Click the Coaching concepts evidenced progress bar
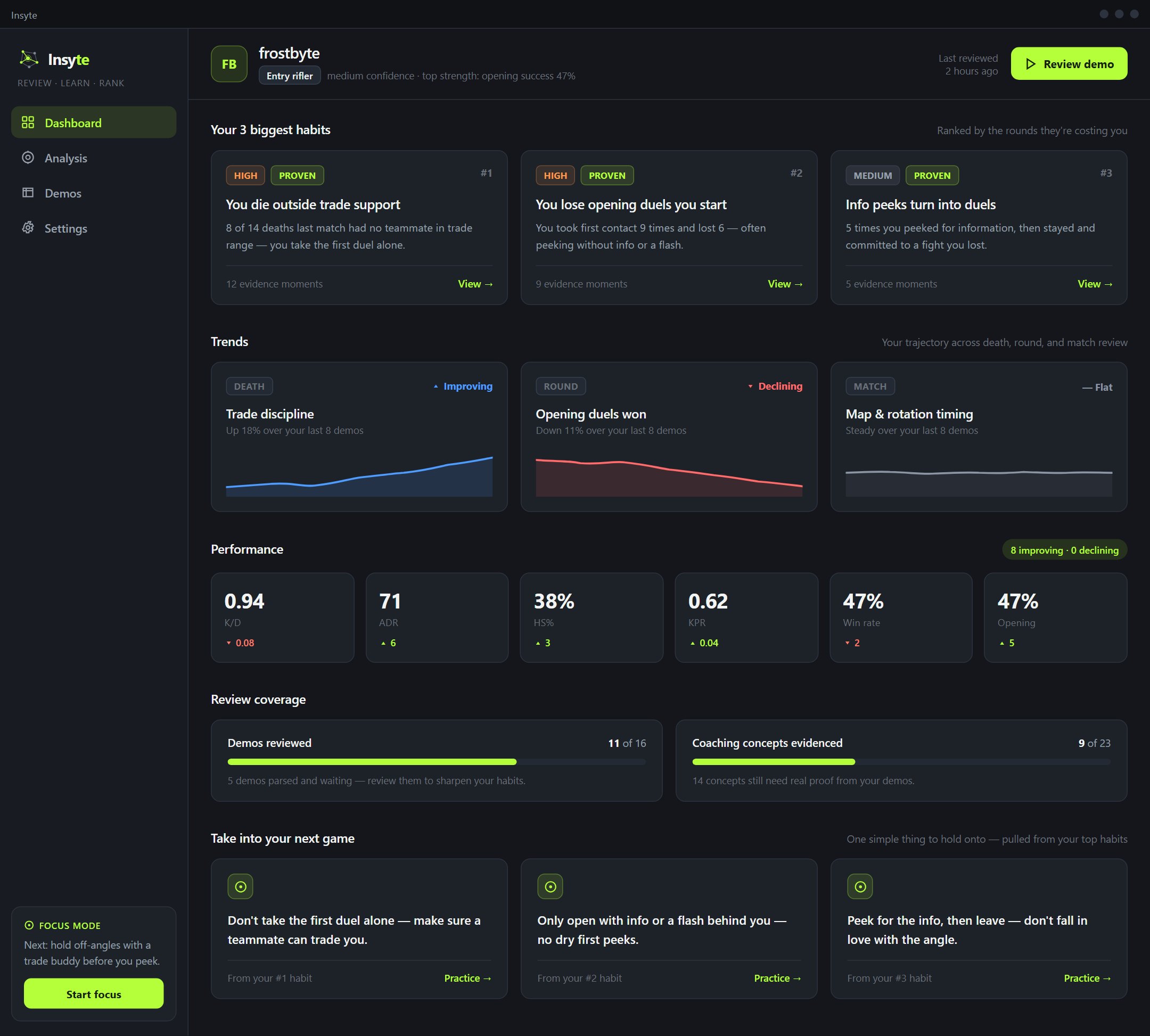The image size is (1150, 1036). [x=901, y=762]
